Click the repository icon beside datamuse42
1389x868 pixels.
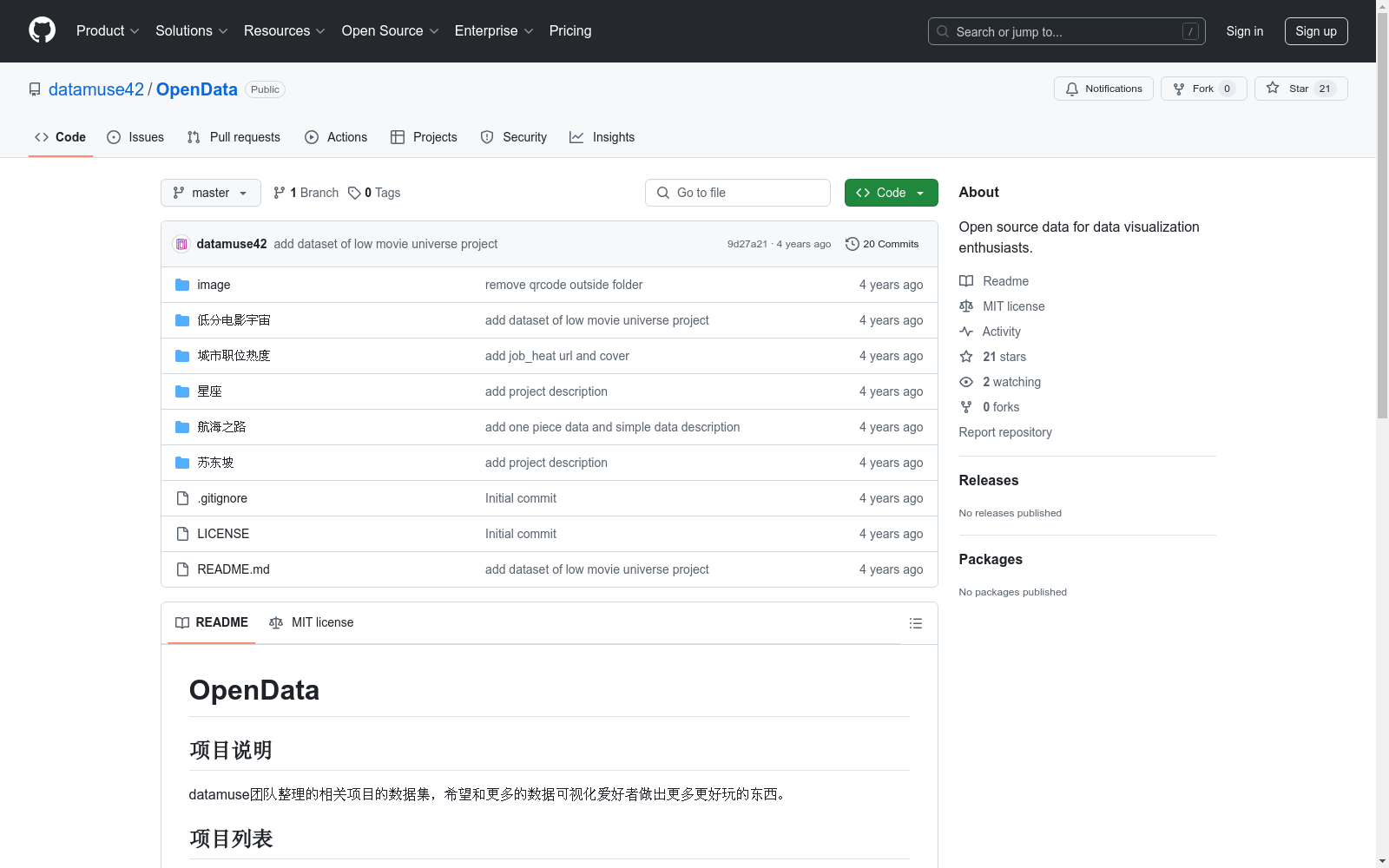[x=35, y=89]
